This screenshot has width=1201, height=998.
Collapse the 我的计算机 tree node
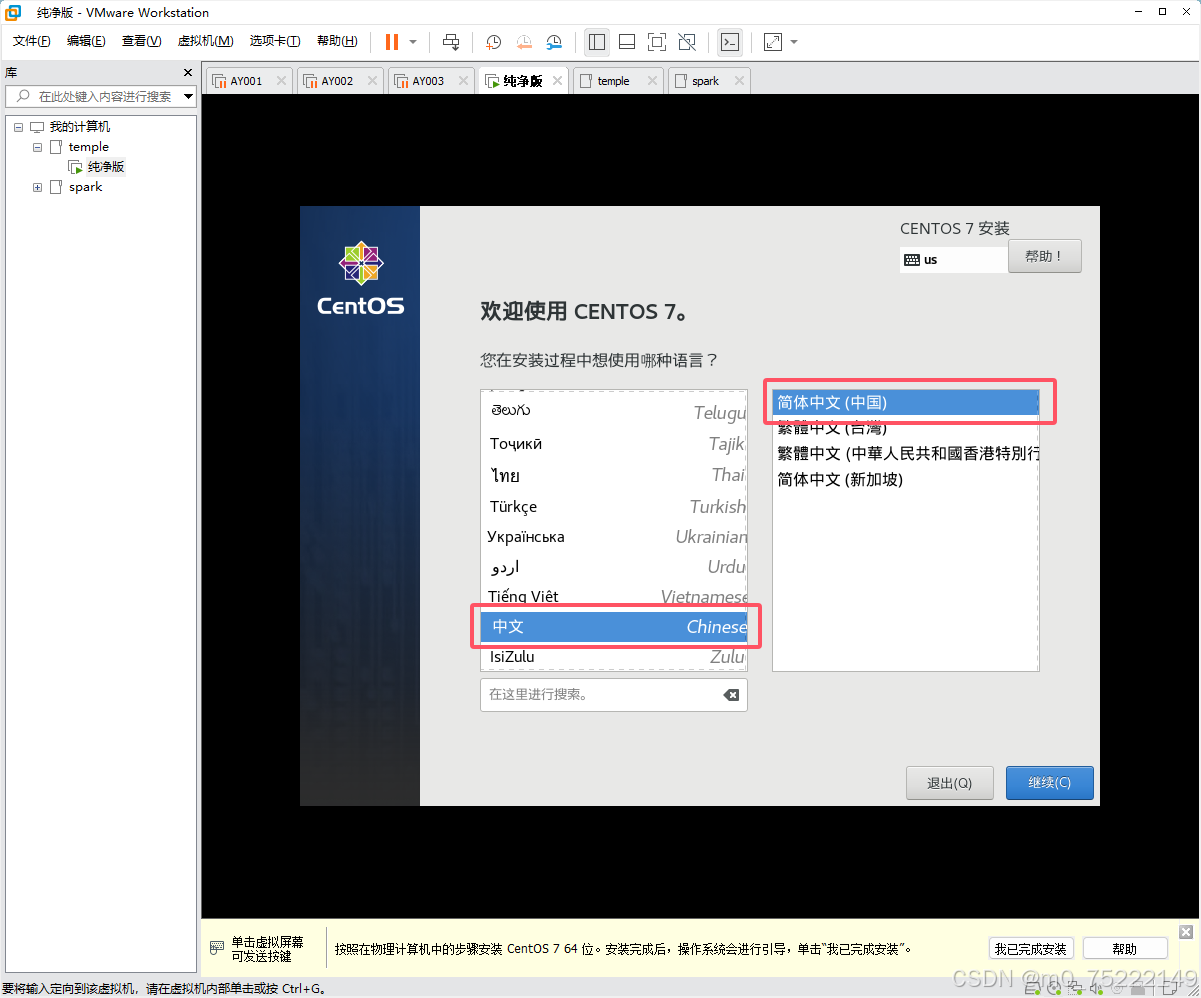click(19, 127)
